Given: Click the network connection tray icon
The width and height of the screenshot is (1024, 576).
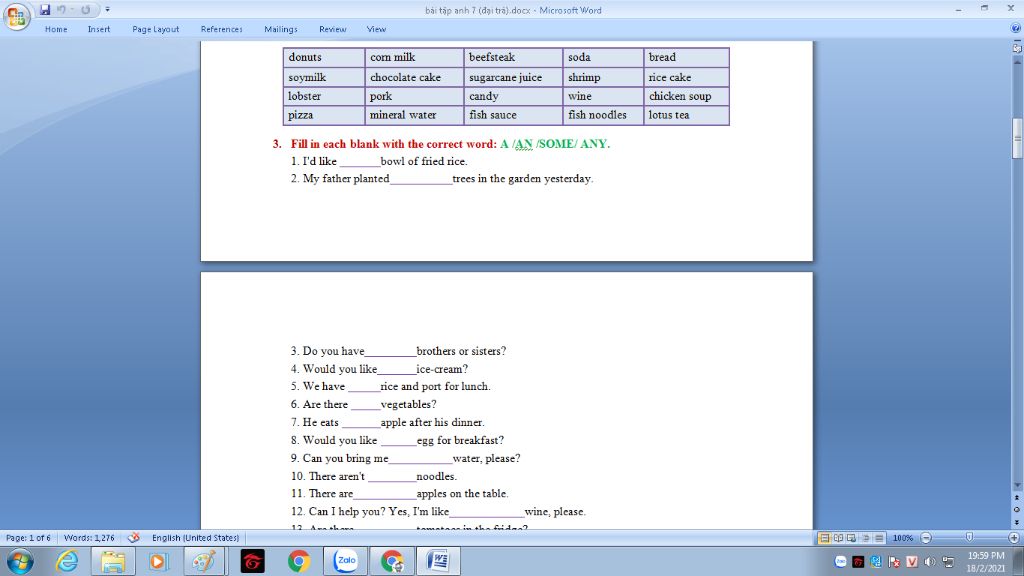Looking at the screenshot, I should pyautogui.click(x=948, y=562).
